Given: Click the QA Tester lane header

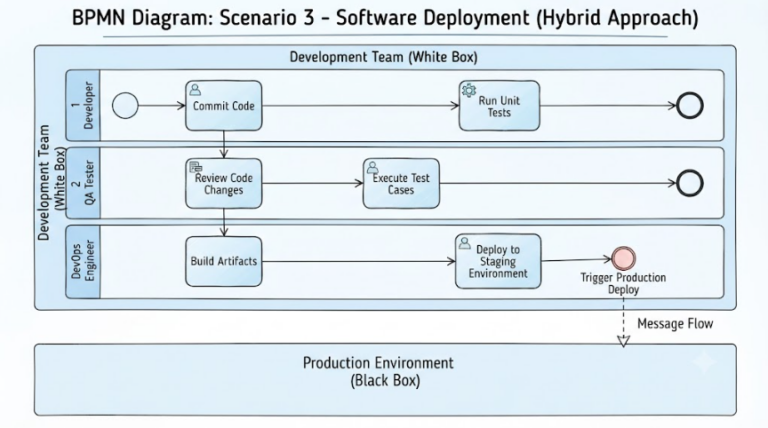Looking at the screenshot, I should (83, 183).
